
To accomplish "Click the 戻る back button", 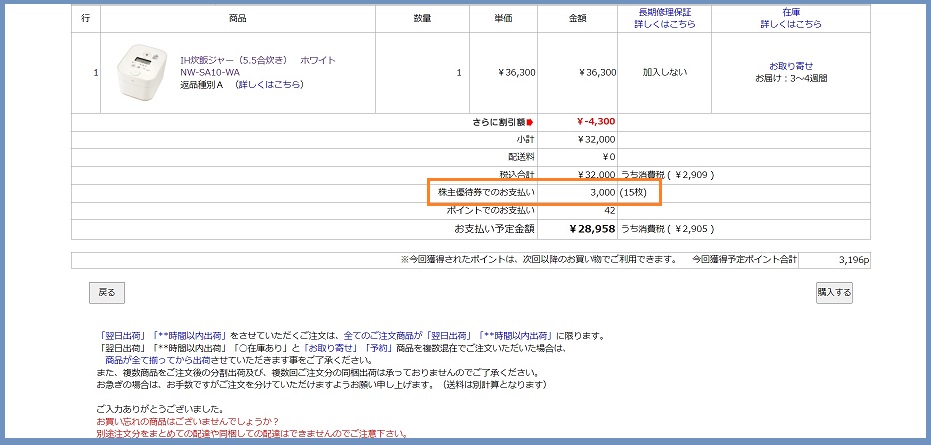I will tap(107, 293).
